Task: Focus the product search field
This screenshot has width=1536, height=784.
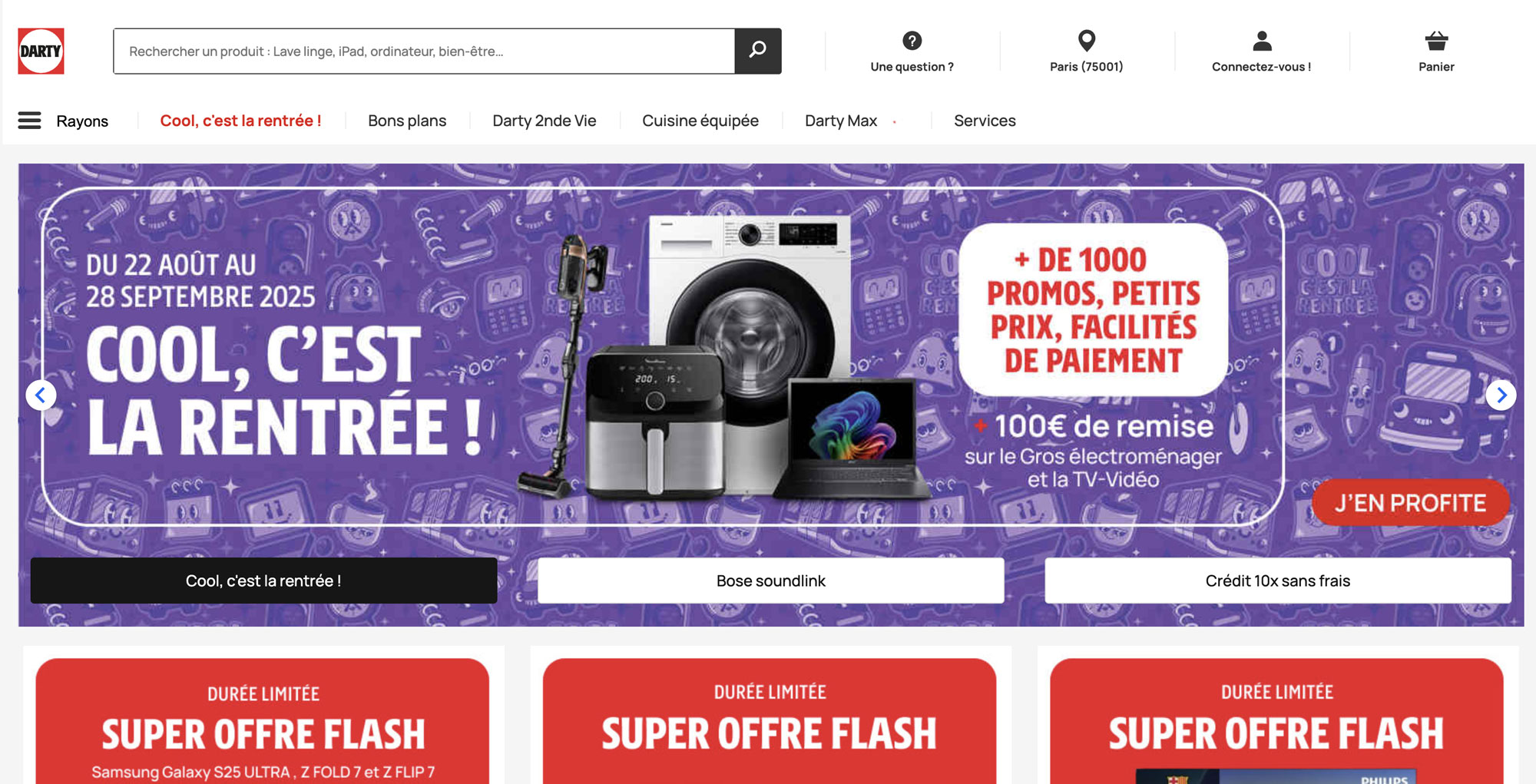Action: 424,51
